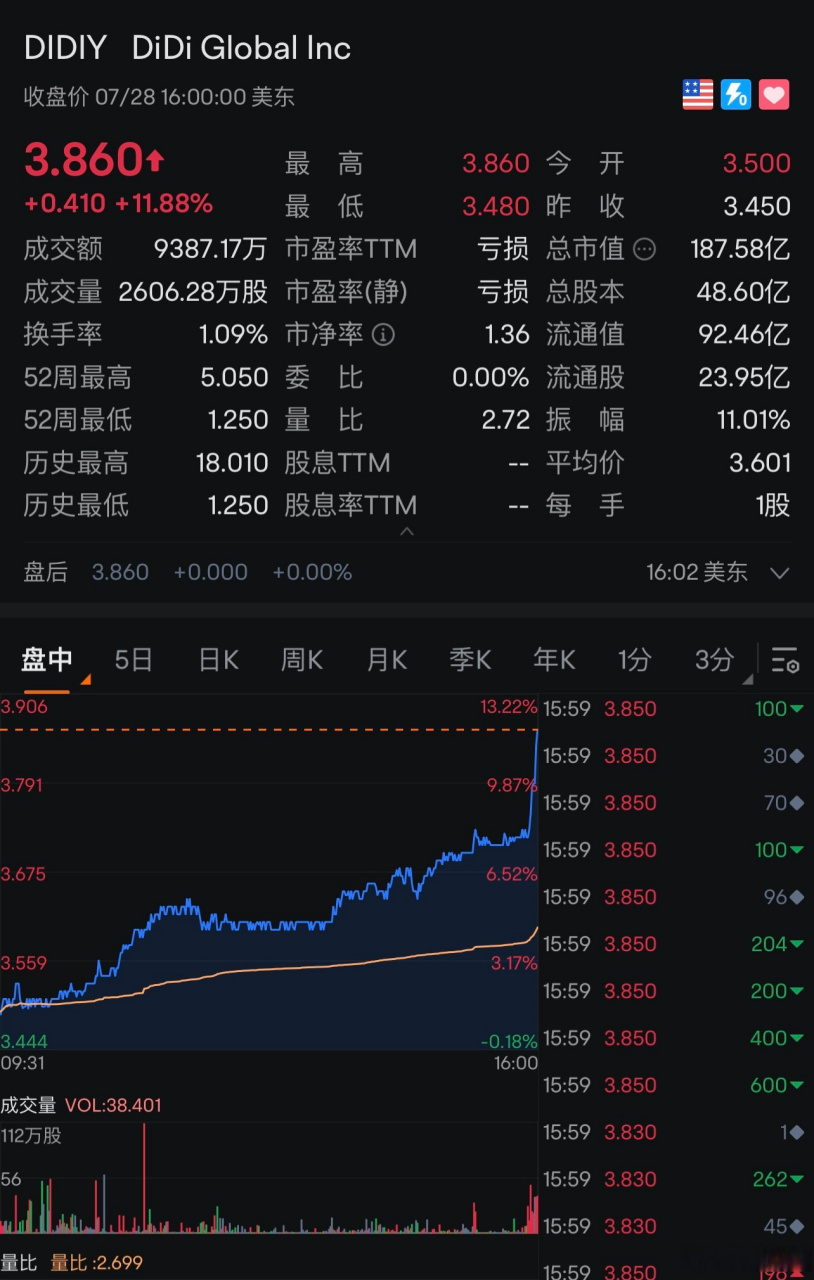Collapse quote details via the upward caret

(x=408, y=533)
